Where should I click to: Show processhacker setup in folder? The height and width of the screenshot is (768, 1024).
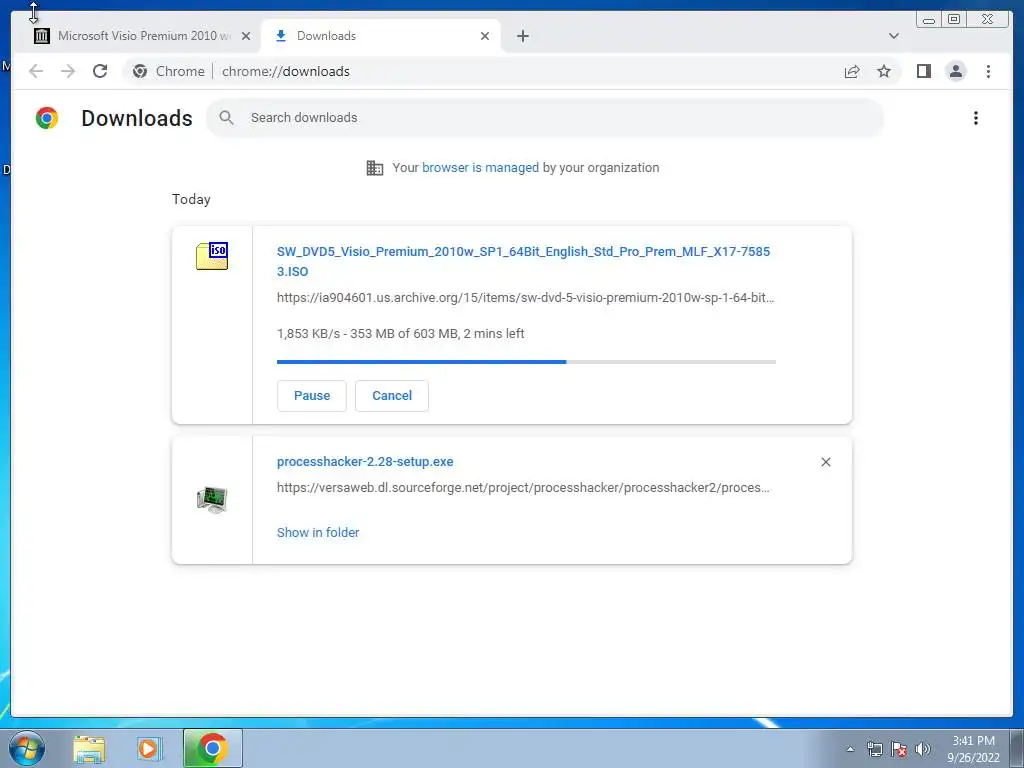318,532
